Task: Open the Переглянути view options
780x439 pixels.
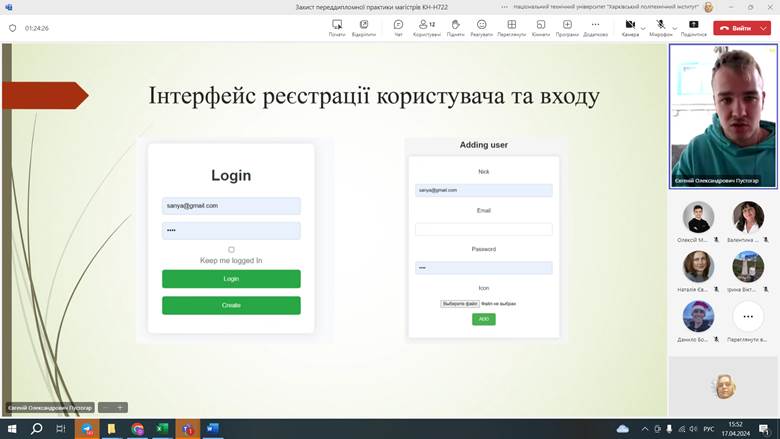Action: [511, 27]
